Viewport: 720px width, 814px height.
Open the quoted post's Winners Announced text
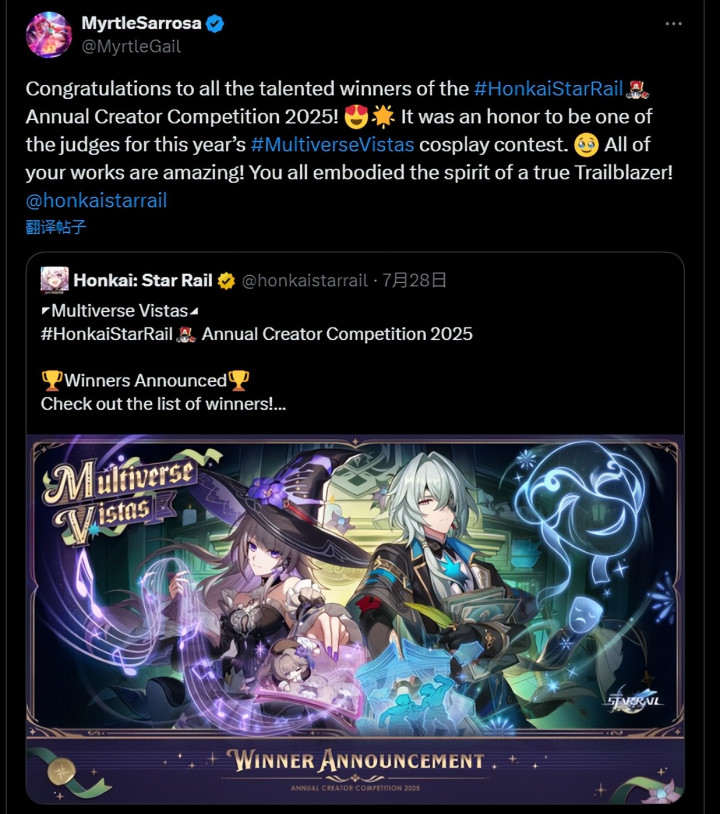(145, 381)
